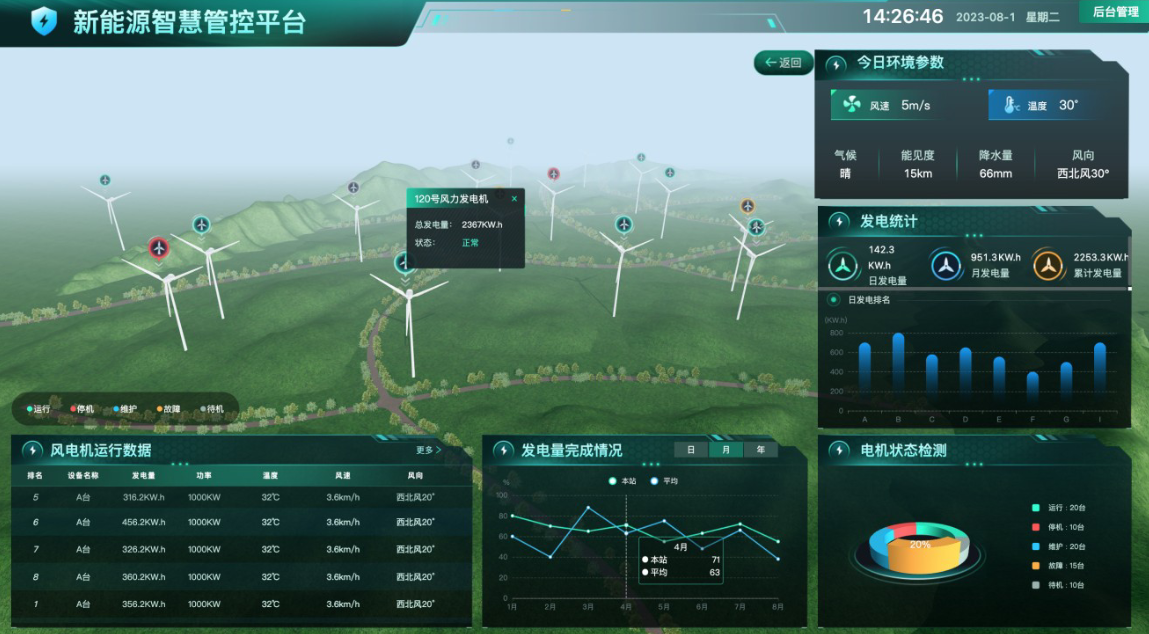Expand 更多 in turbine operation data

428,450
